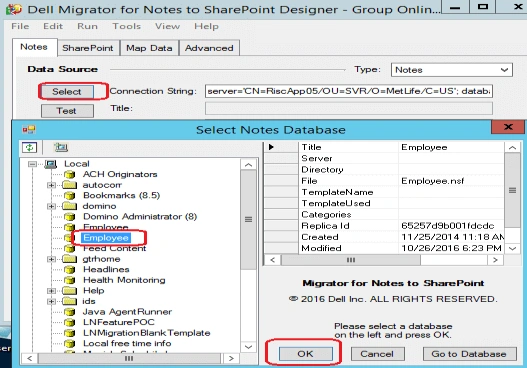Viewport: 527px width, 368px height.
Task: Click the Dell Migrator application title bar icon
Action: [14, 9]
